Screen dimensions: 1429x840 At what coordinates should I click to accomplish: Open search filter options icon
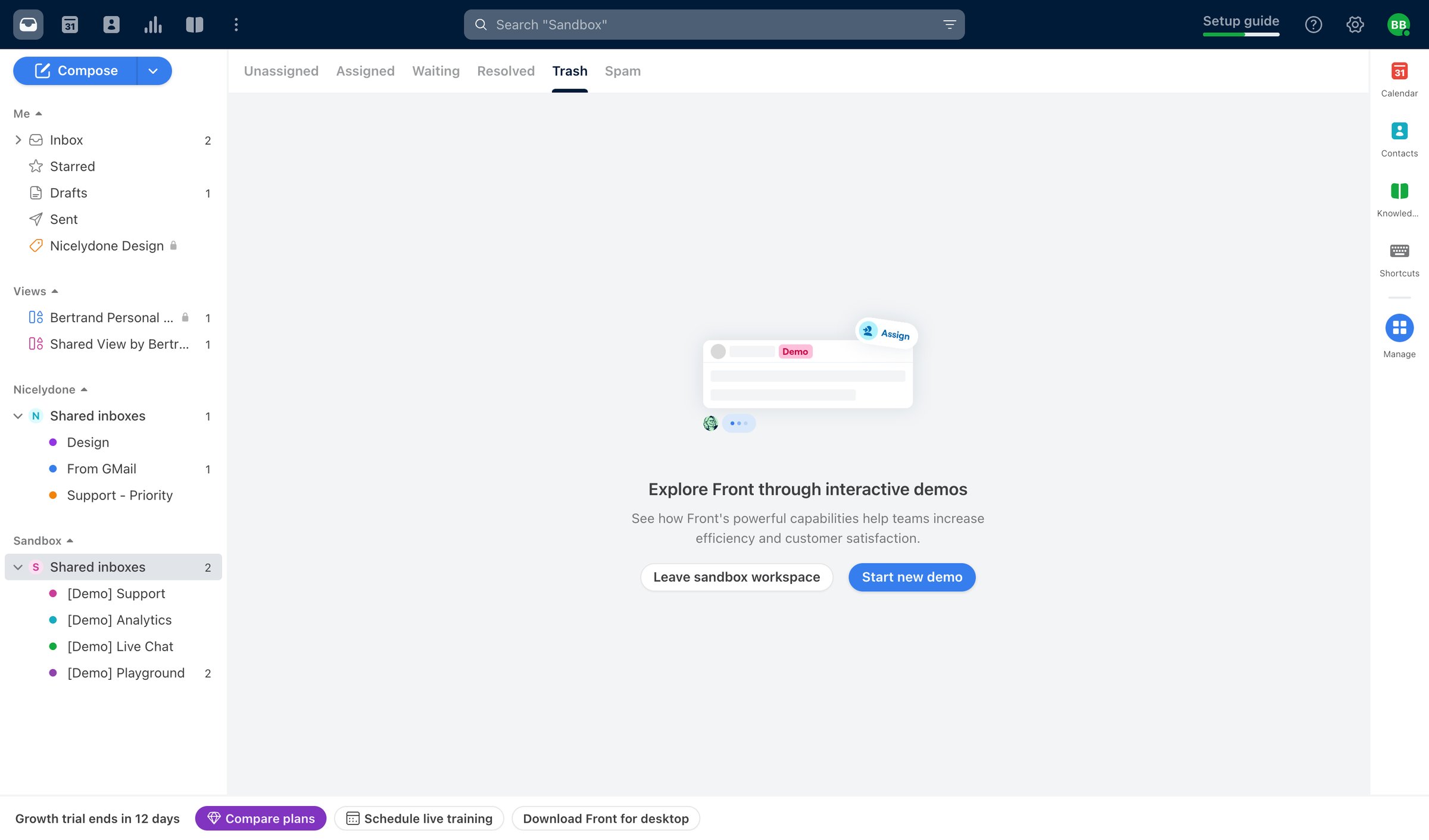[950, 24]
